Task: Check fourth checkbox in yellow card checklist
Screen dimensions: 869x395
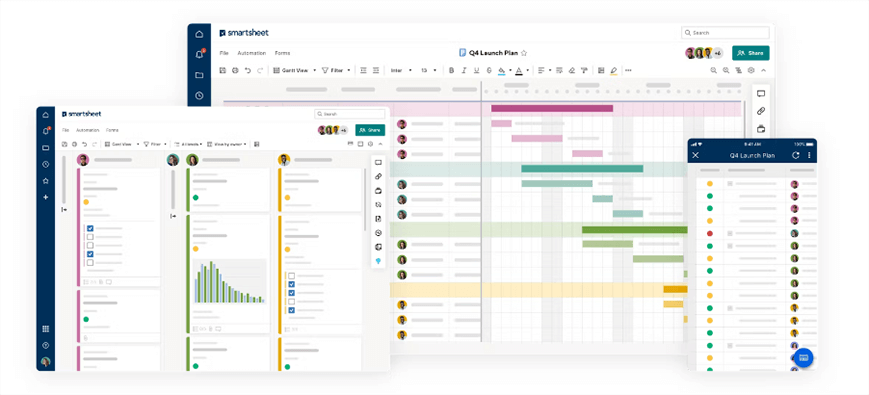Action: coord(292,301)
